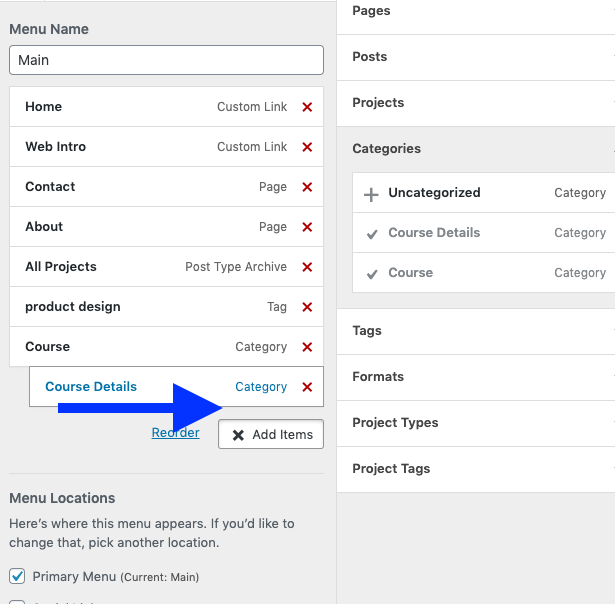Remove the product design tag item
The image size is (615, 604).
point(307,307)
